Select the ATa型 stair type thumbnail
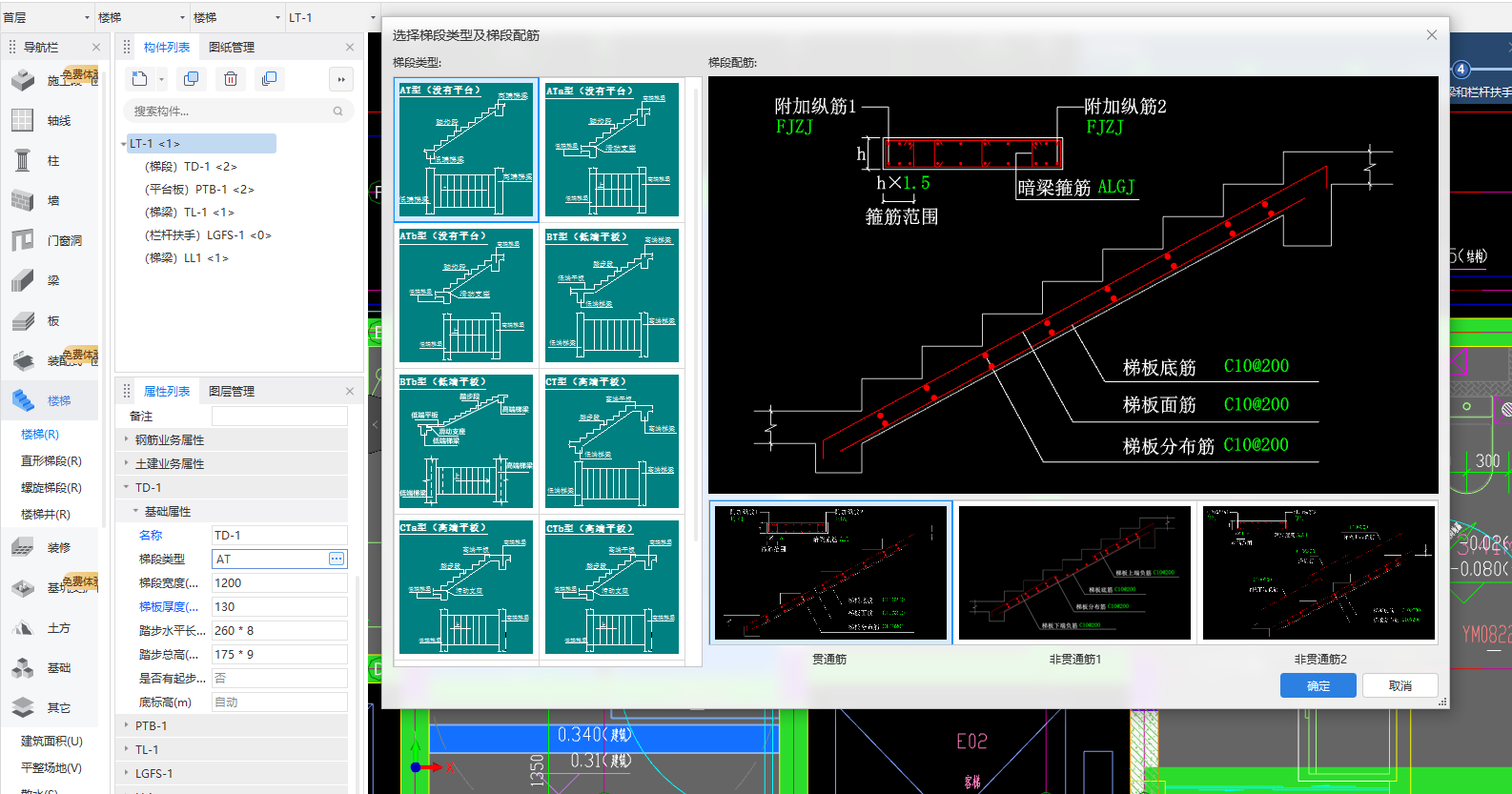 tap(612, 151)
